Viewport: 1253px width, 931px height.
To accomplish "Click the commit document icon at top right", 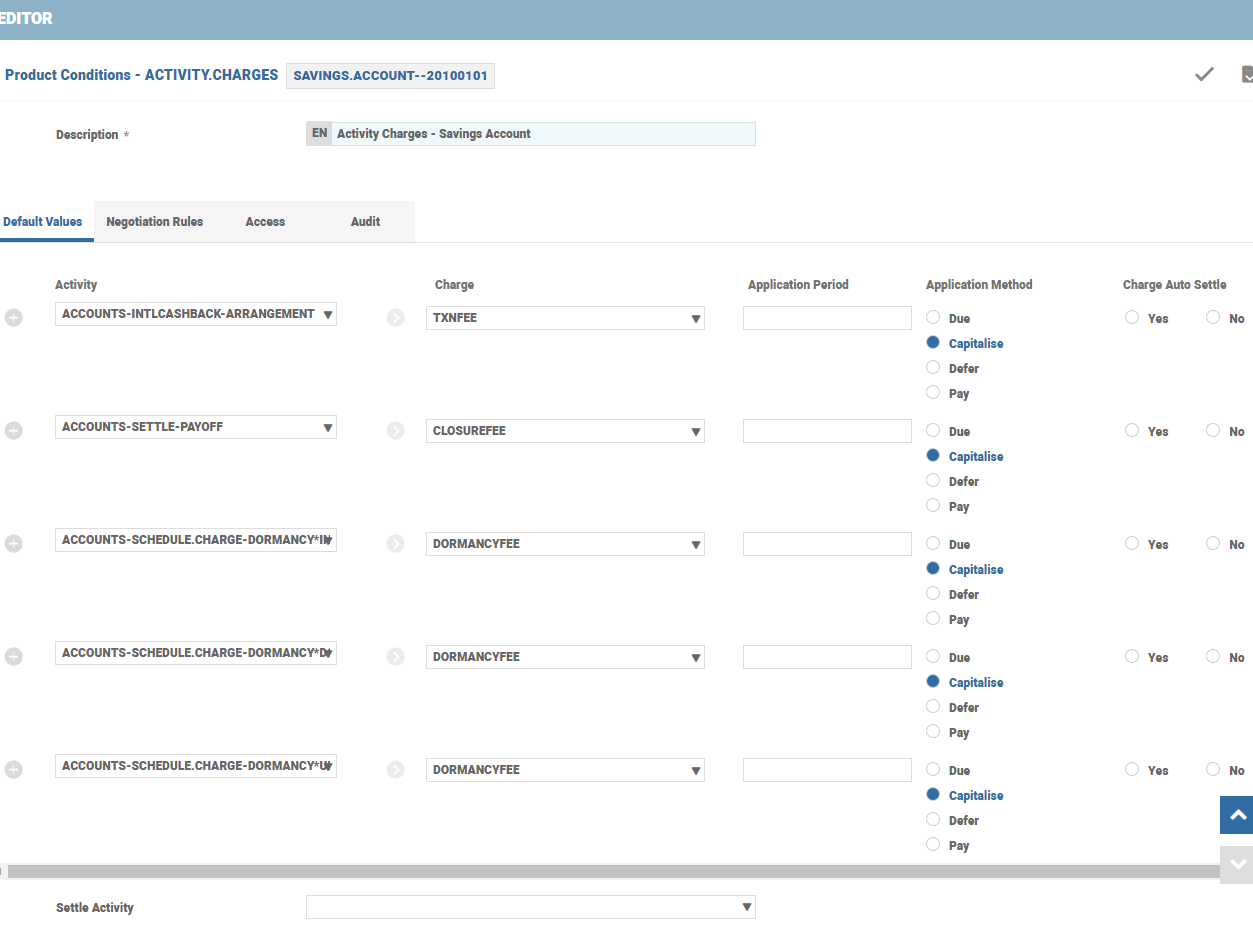I will 1246,74.
